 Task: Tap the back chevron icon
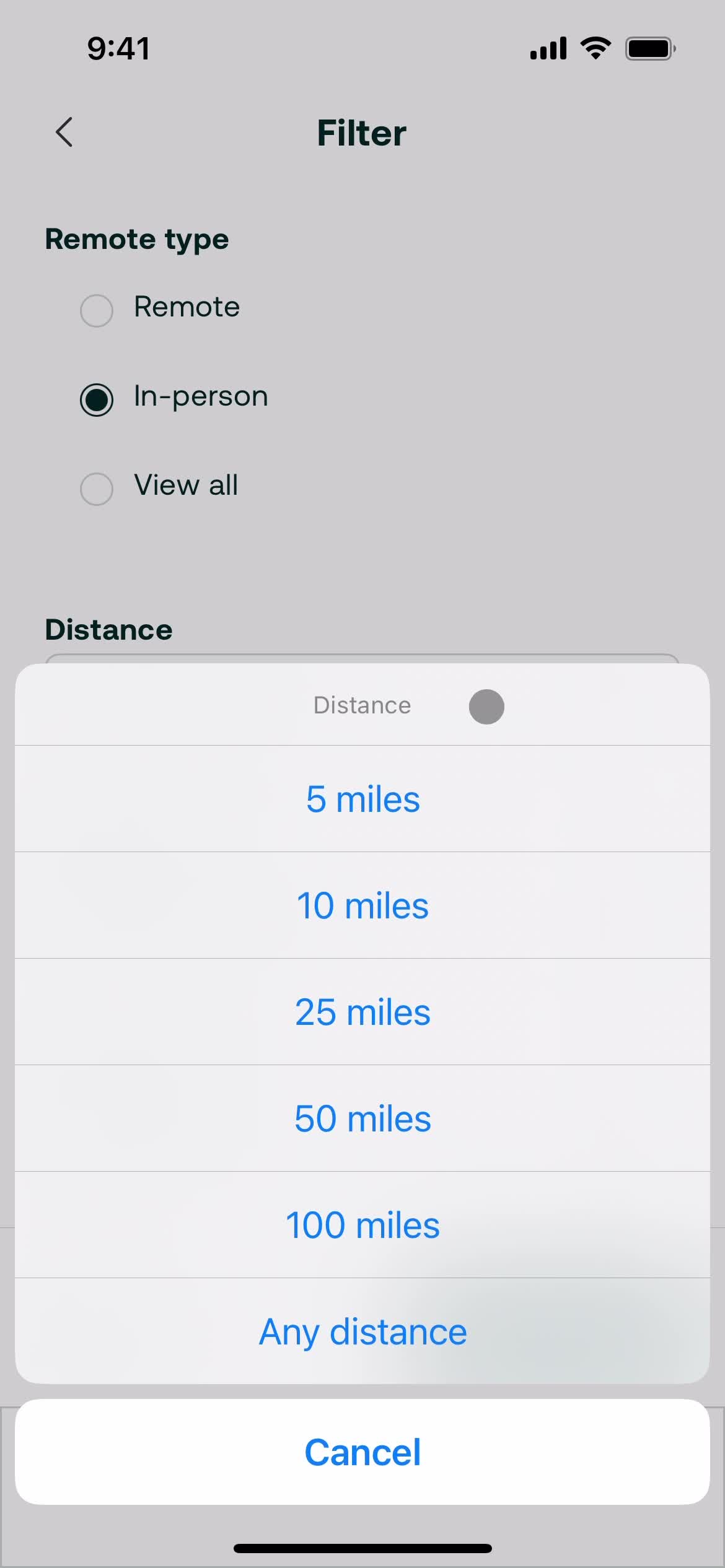[64, 132]
